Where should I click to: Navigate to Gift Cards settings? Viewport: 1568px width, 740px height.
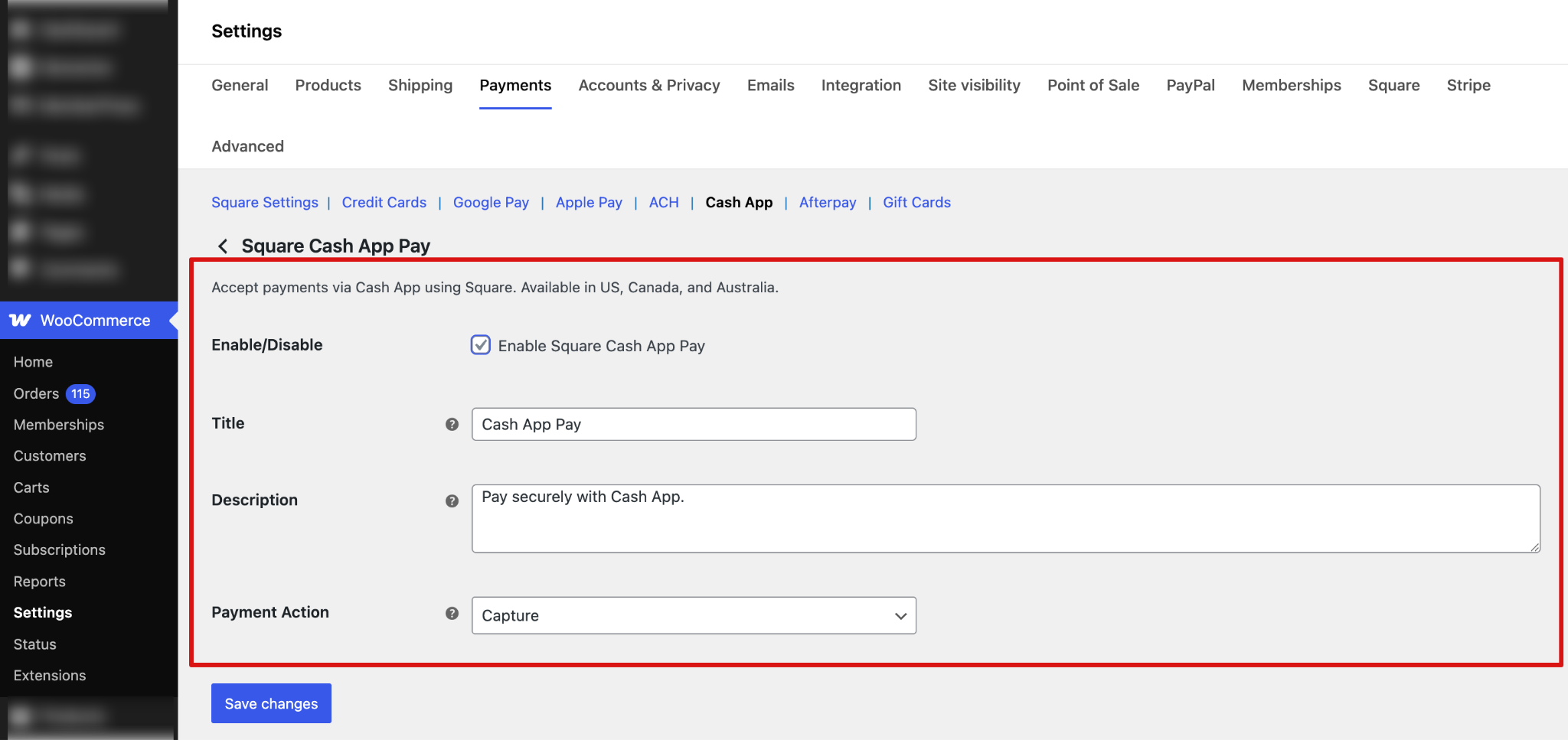coord(916,202)
